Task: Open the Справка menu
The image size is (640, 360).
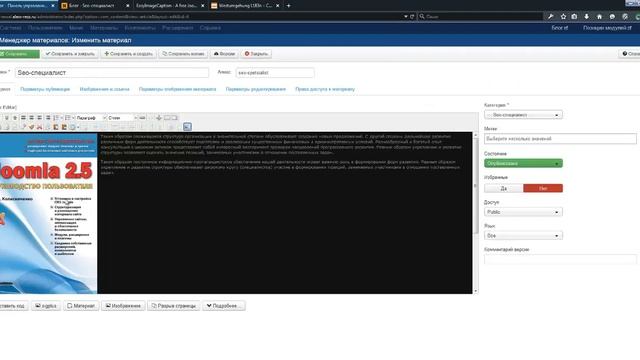Action: coord(210,28)
